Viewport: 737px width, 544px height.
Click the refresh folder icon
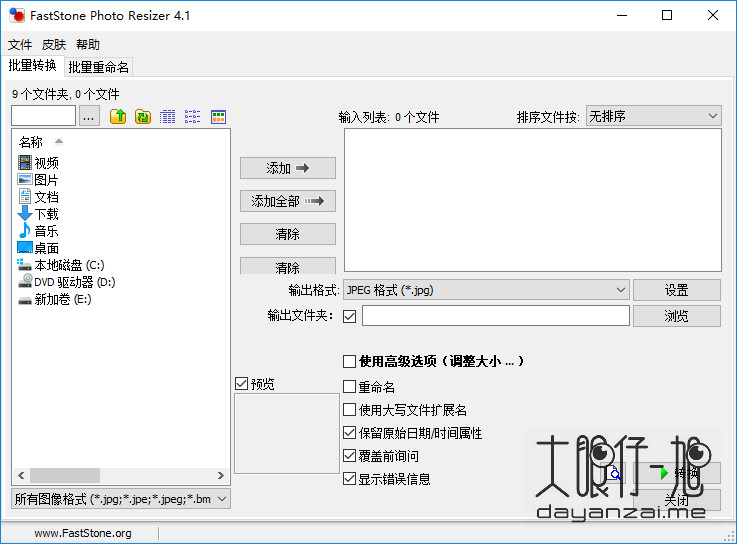click(143, 116)
